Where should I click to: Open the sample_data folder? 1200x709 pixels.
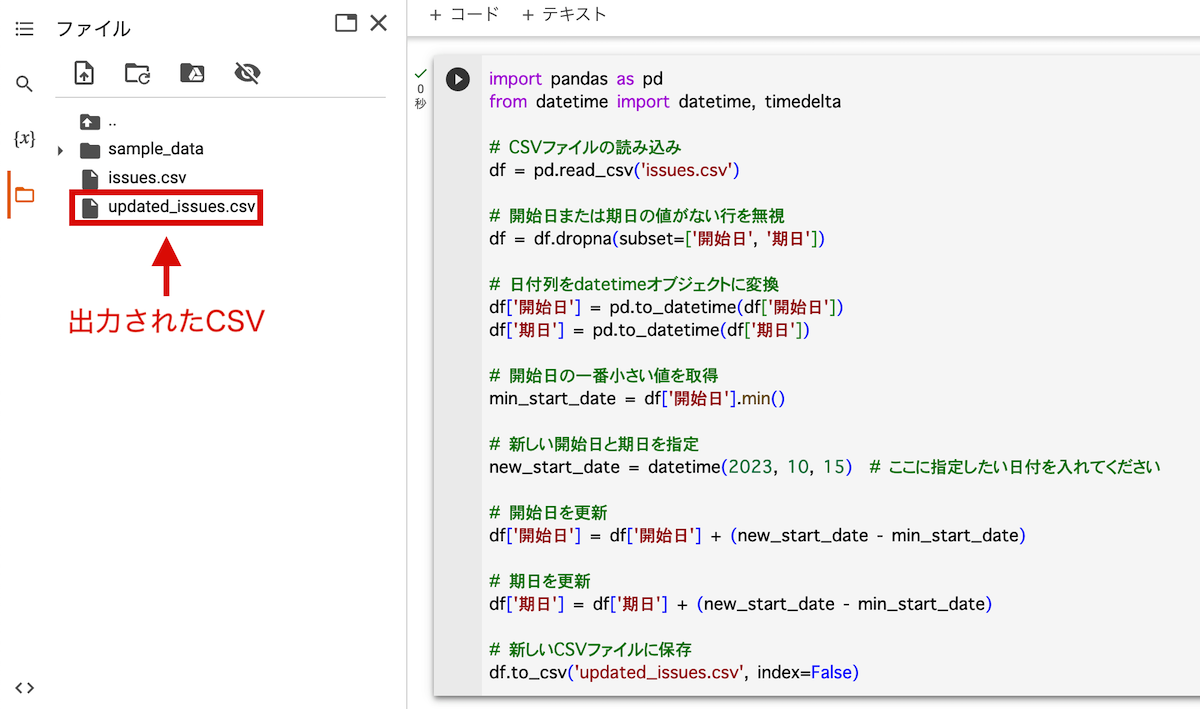coord(155,149)
